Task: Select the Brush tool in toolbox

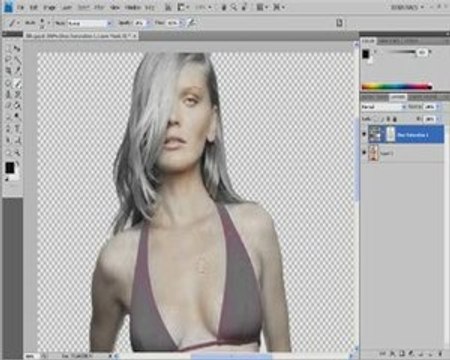Action: [x=17, y=83]
